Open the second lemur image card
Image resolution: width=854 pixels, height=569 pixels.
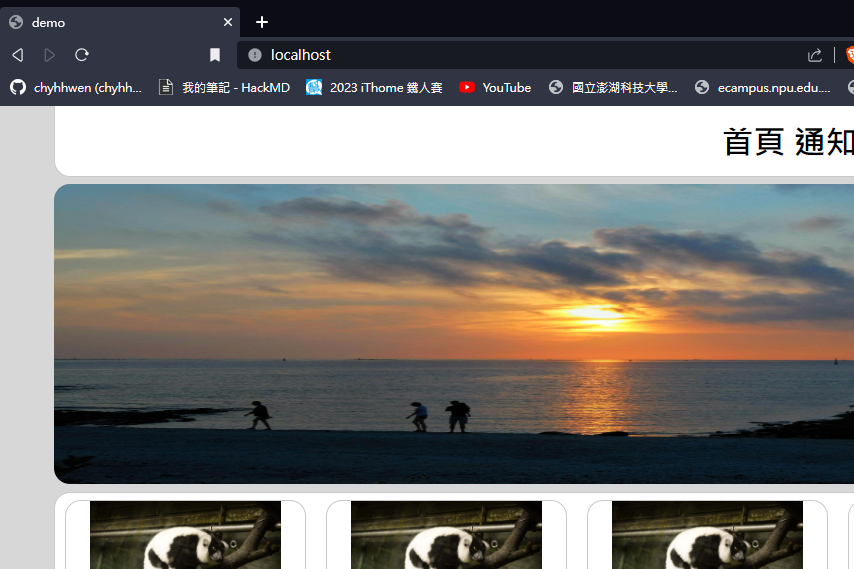click(446, 535)
